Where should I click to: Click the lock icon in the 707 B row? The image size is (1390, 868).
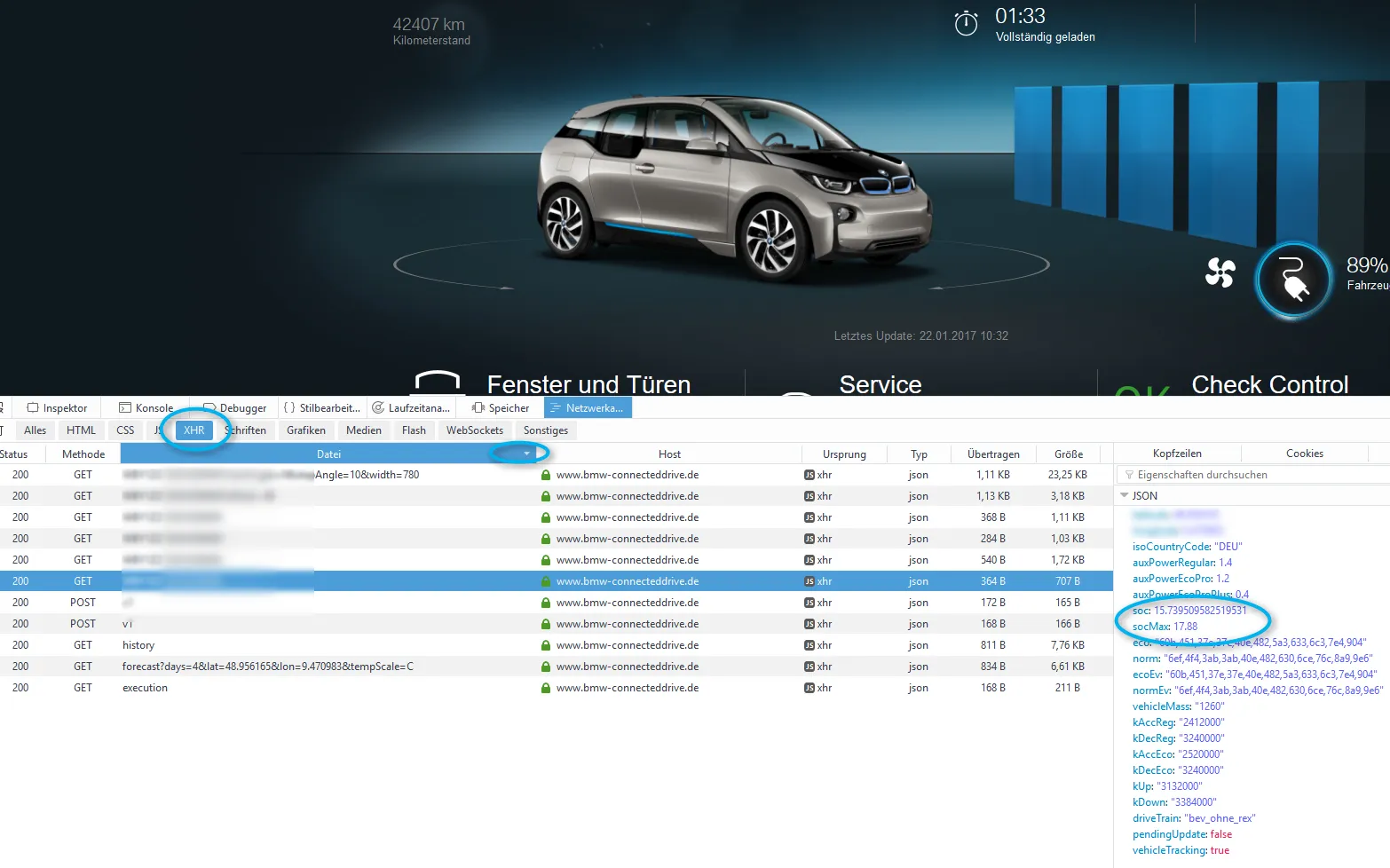(x=546, y=581)
